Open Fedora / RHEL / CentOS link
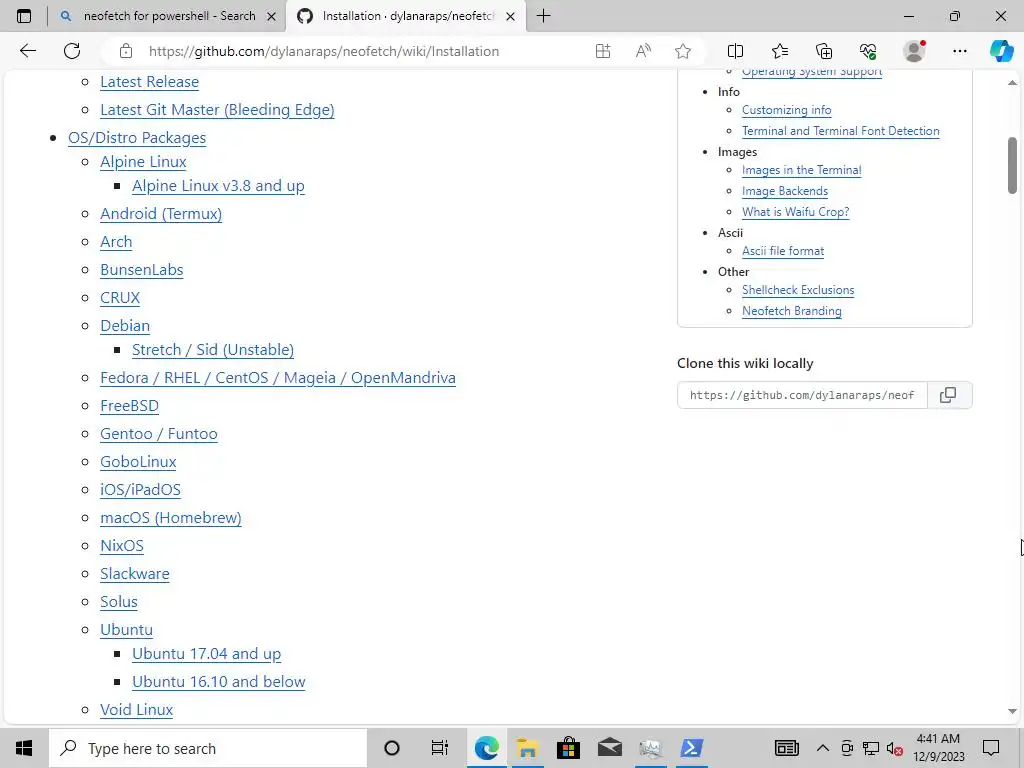Screen dimensions: 1024x768 [x=278, y=377]
